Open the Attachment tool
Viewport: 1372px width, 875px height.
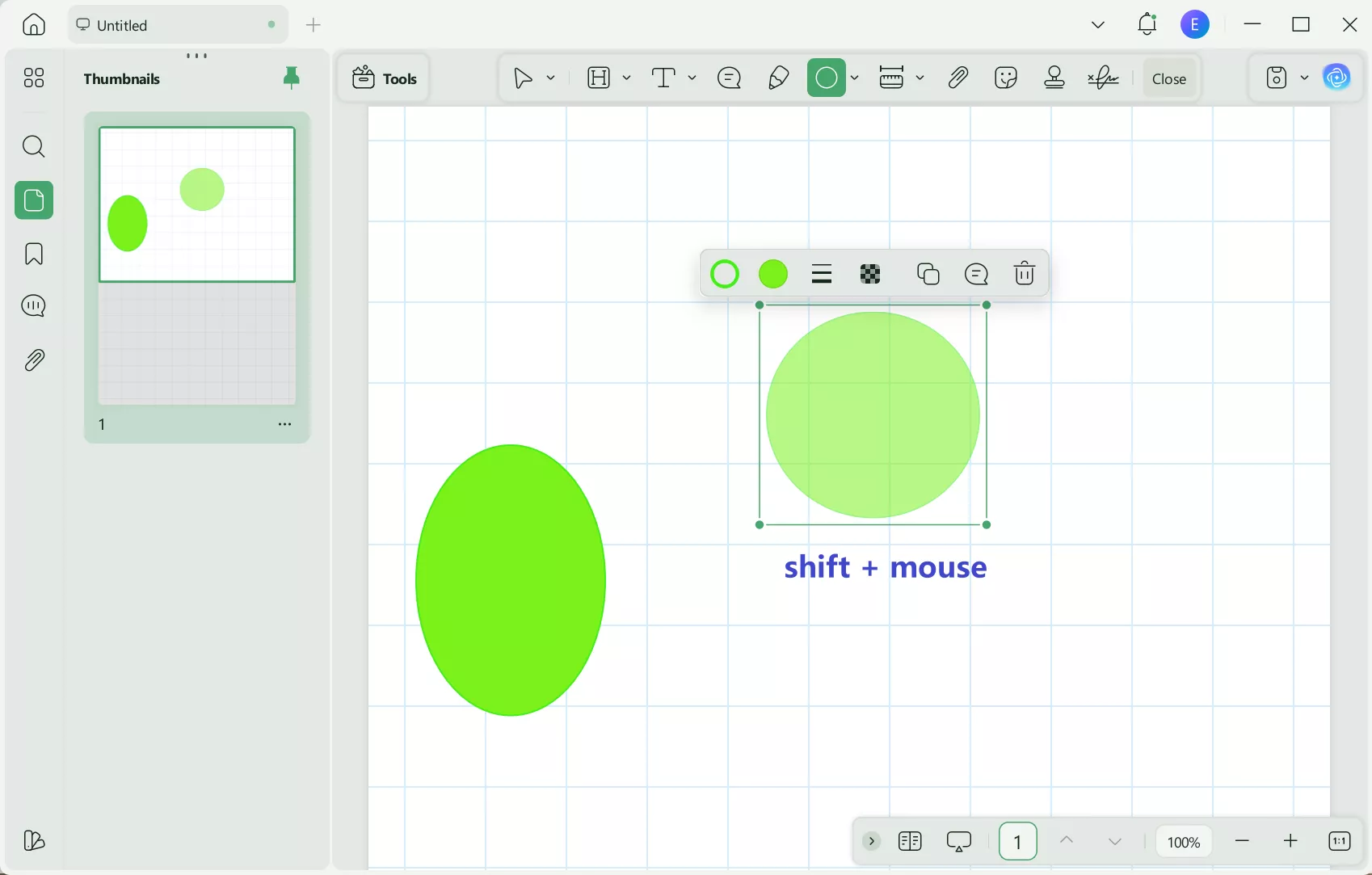pos(957,78)
